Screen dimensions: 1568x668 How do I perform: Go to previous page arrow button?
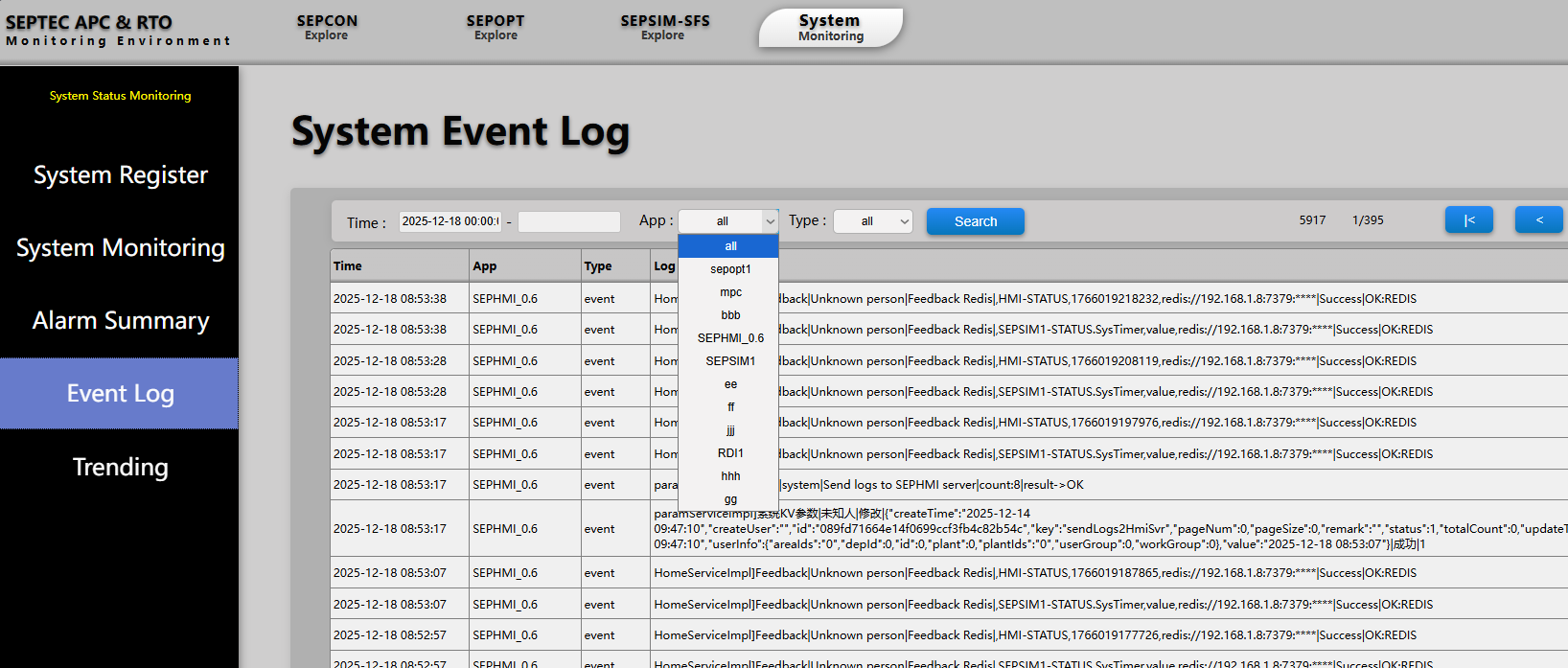coord(1538,220)
